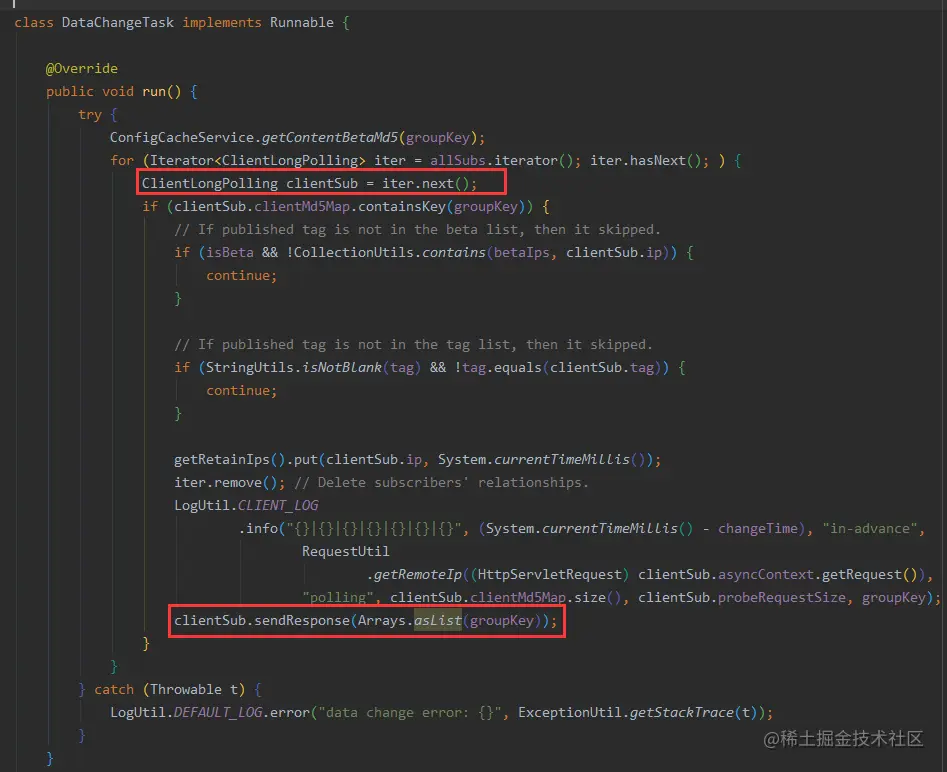Click the .info method call

point(258,528)
